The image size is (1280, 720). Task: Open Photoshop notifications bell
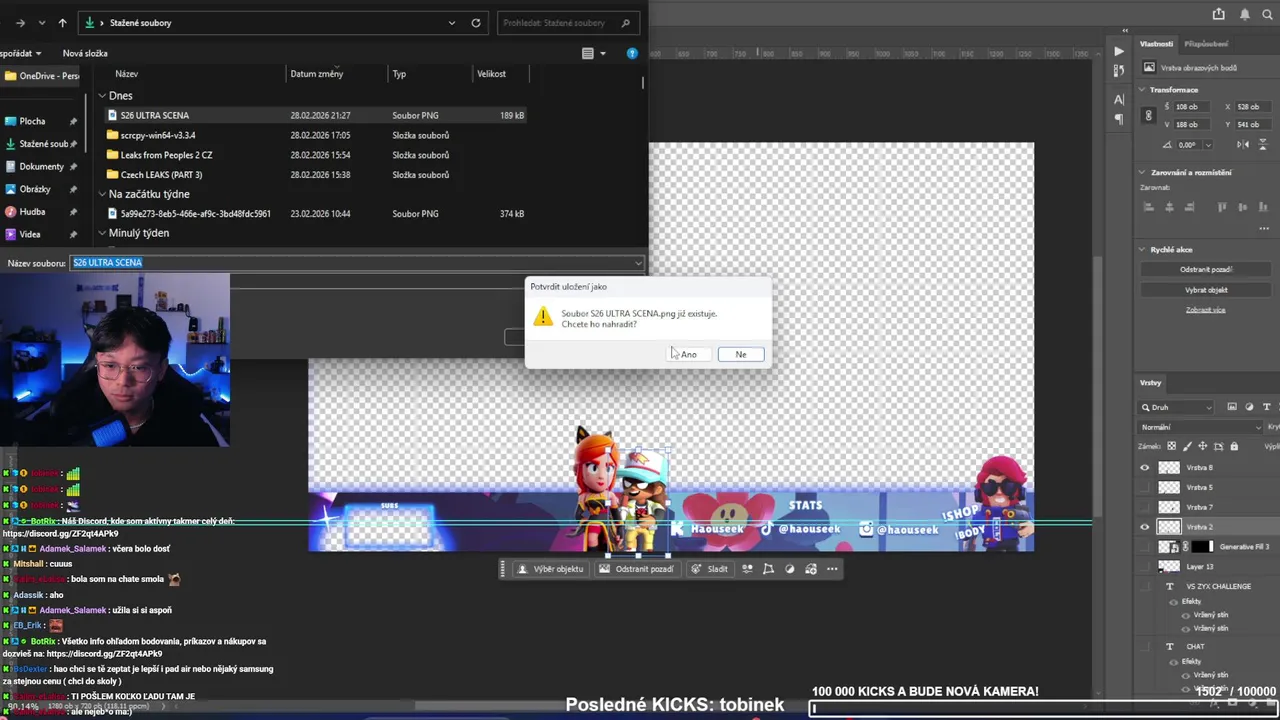coord(1245,14)
